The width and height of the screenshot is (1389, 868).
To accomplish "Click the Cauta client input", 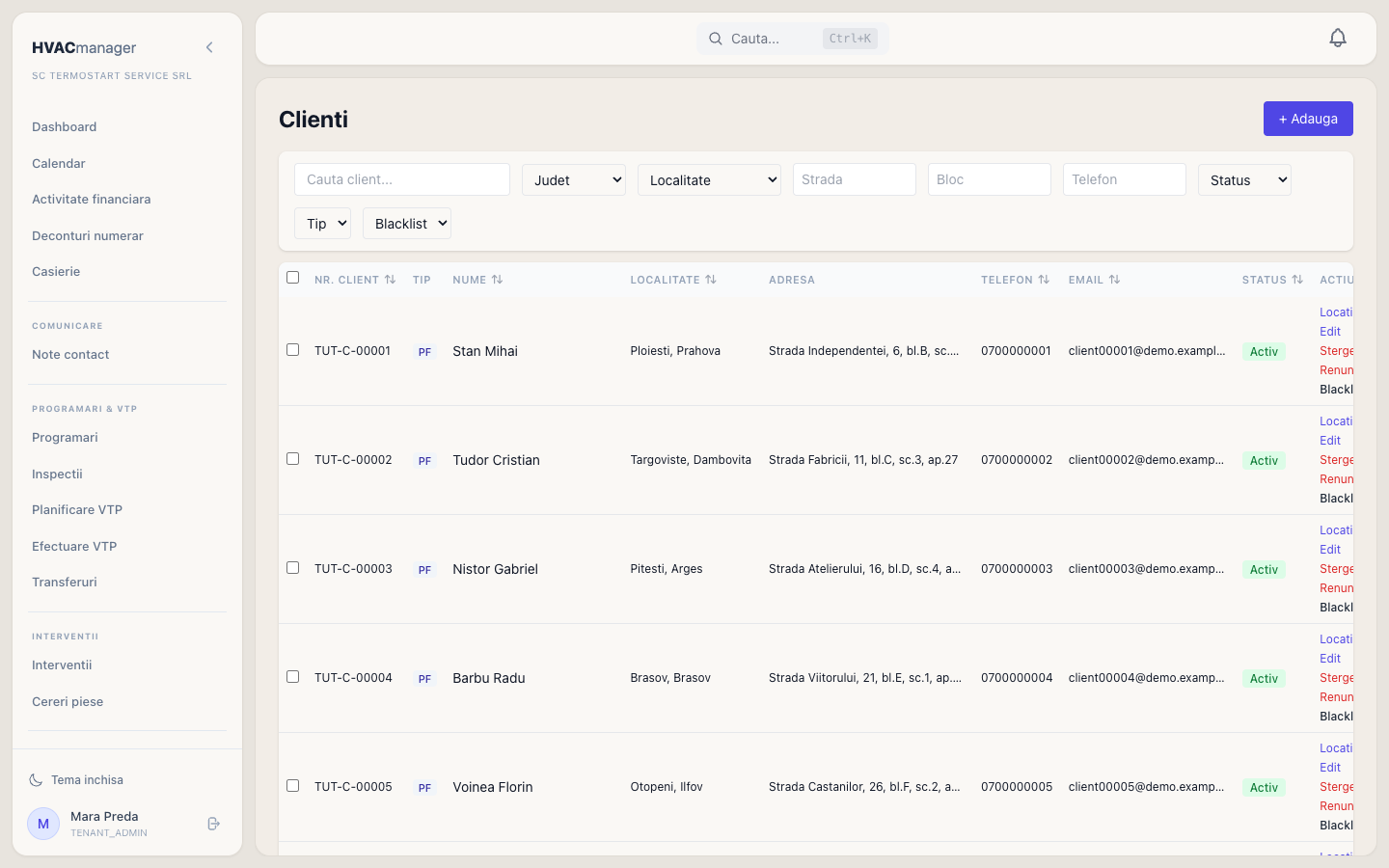I will 402,179.
